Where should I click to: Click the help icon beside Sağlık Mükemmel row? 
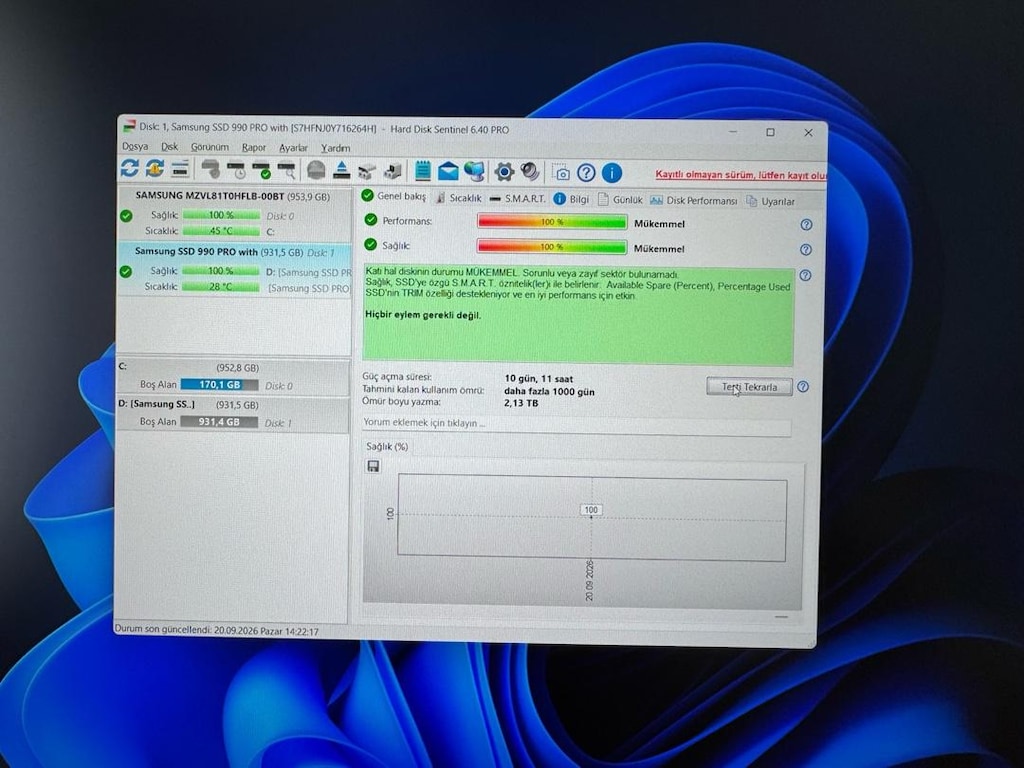point(806,249)
